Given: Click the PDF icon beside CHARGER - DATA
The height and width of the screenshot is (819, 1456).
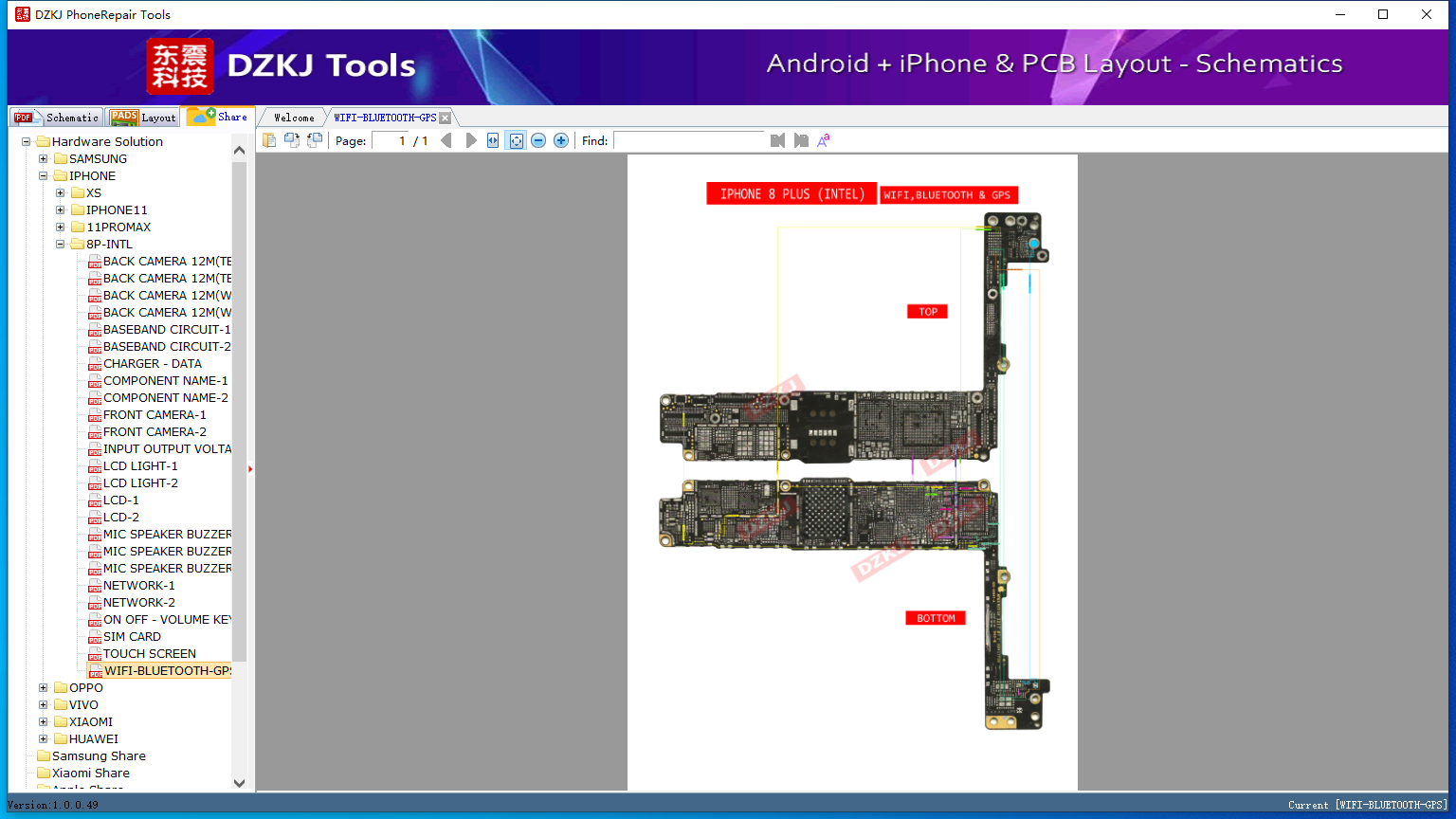Looking at the screenshot, I should tap(95, 364).
